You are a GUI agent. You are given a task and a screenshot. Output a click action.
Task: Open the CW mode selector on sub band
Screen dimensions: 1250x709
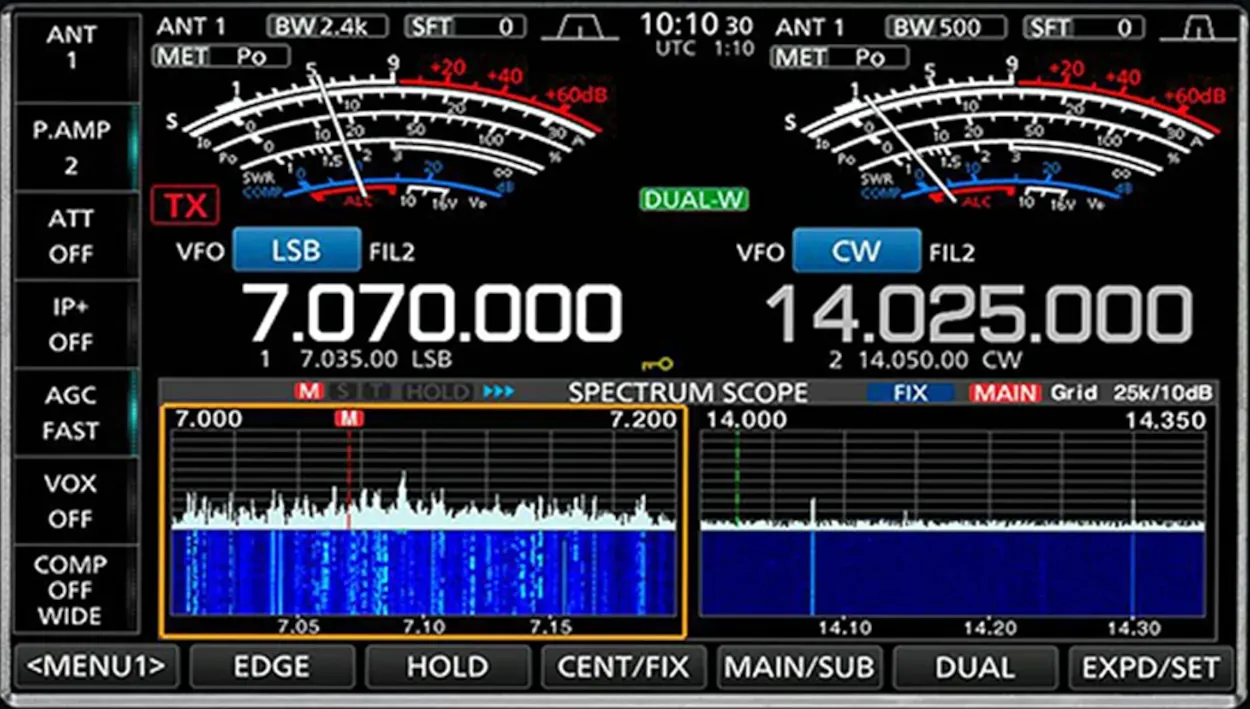(x=856, y=250)
